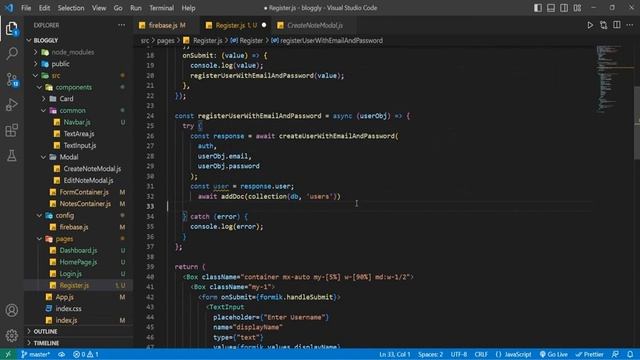This screenshot has height=360, width=640.
Task: Split the editor right icon
Action: click(x=617, y=25)
